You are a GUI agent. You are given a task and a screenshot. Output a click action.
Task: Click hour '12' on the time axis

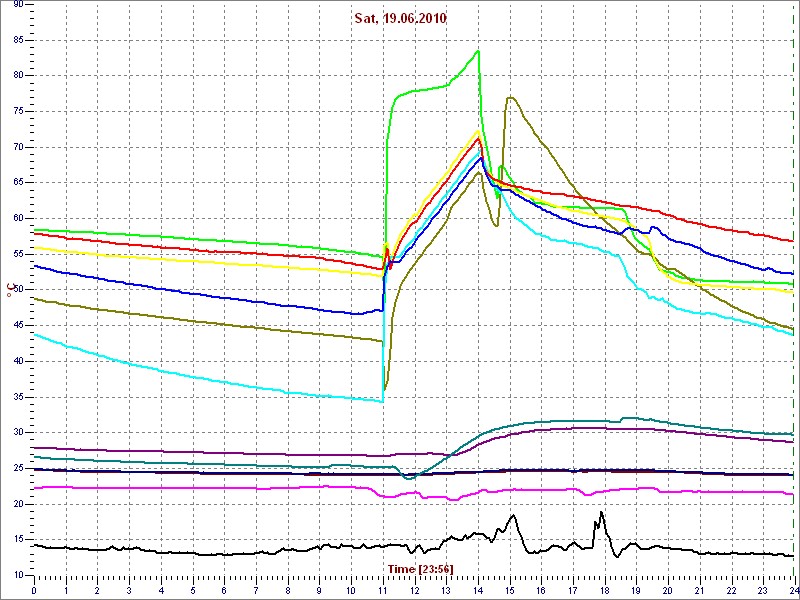(414, 590)
